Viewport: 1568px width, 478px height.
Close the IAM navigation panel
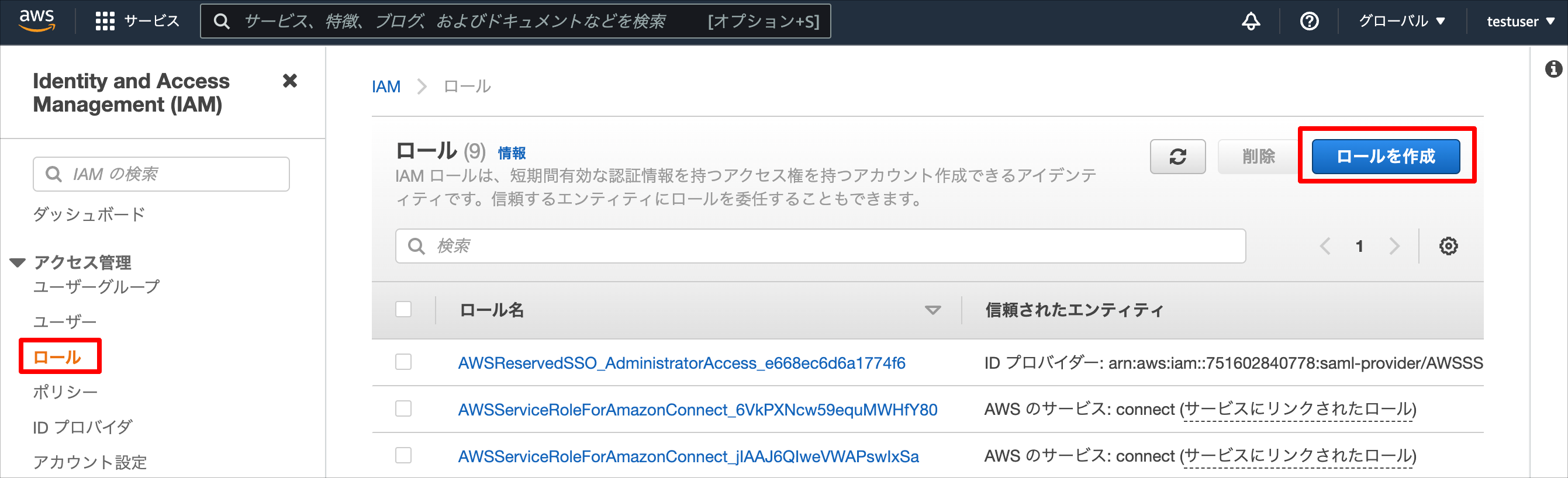click(290, 80)
